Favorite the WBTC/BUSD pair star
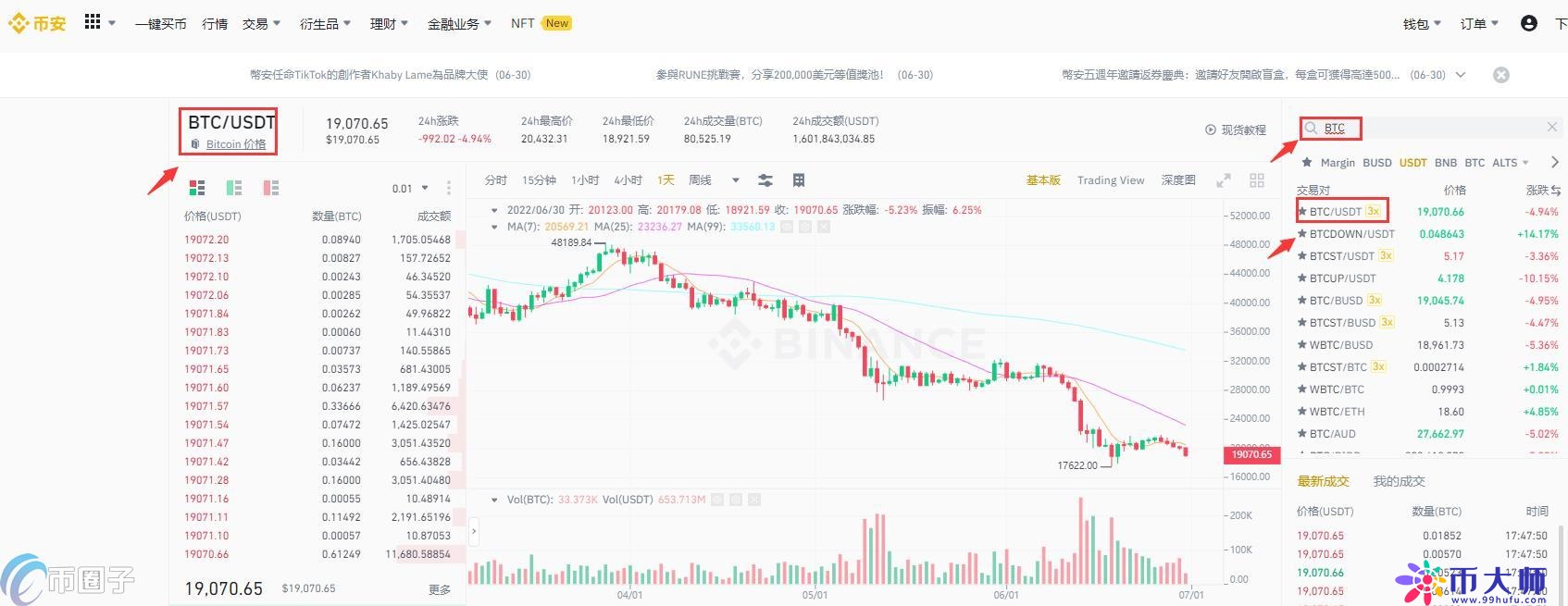Screen dimensions: 1568x606 1302,345
